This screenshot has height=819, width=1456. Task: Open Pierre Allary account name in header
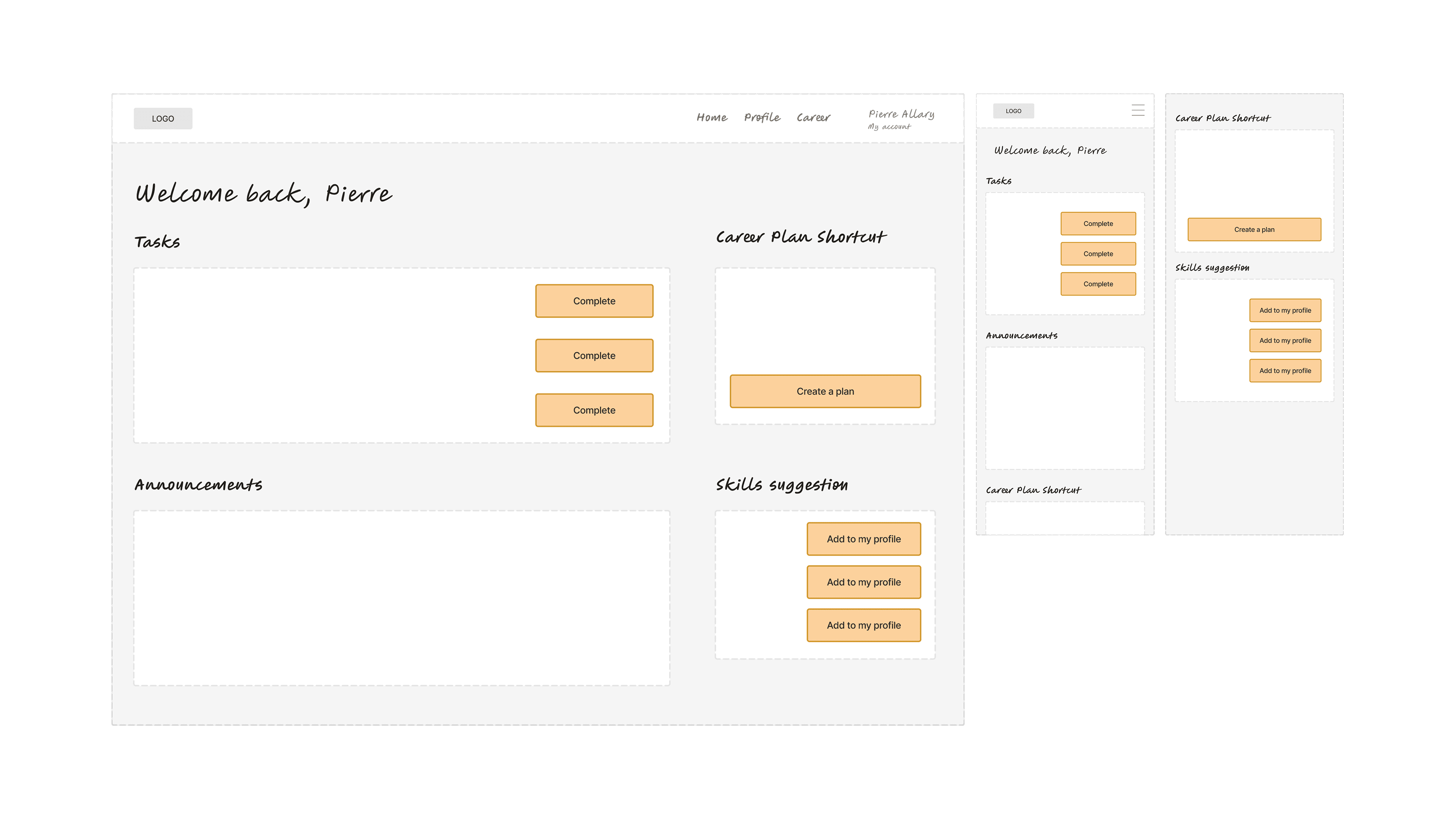click(902, 114)
